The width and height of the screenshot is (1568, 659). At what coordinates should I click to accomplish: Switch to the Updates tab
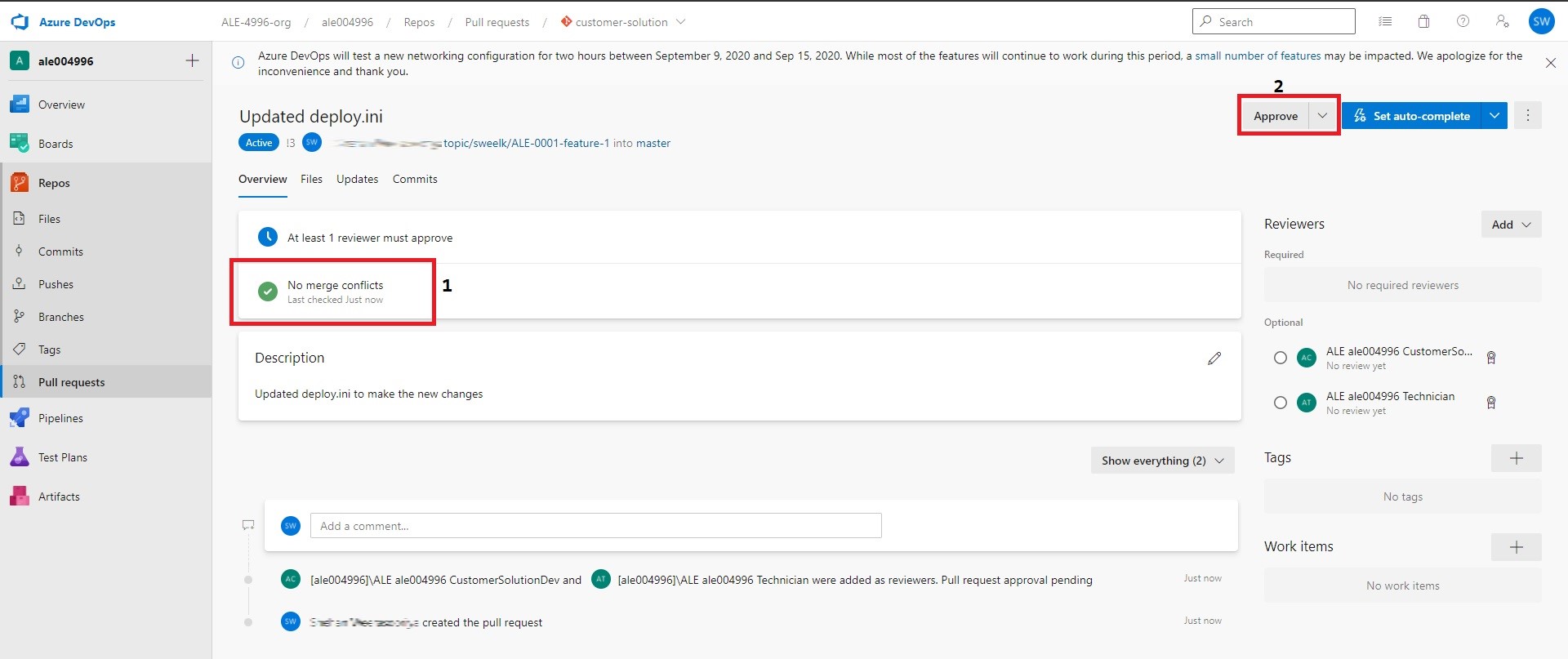tap(357, 179)
